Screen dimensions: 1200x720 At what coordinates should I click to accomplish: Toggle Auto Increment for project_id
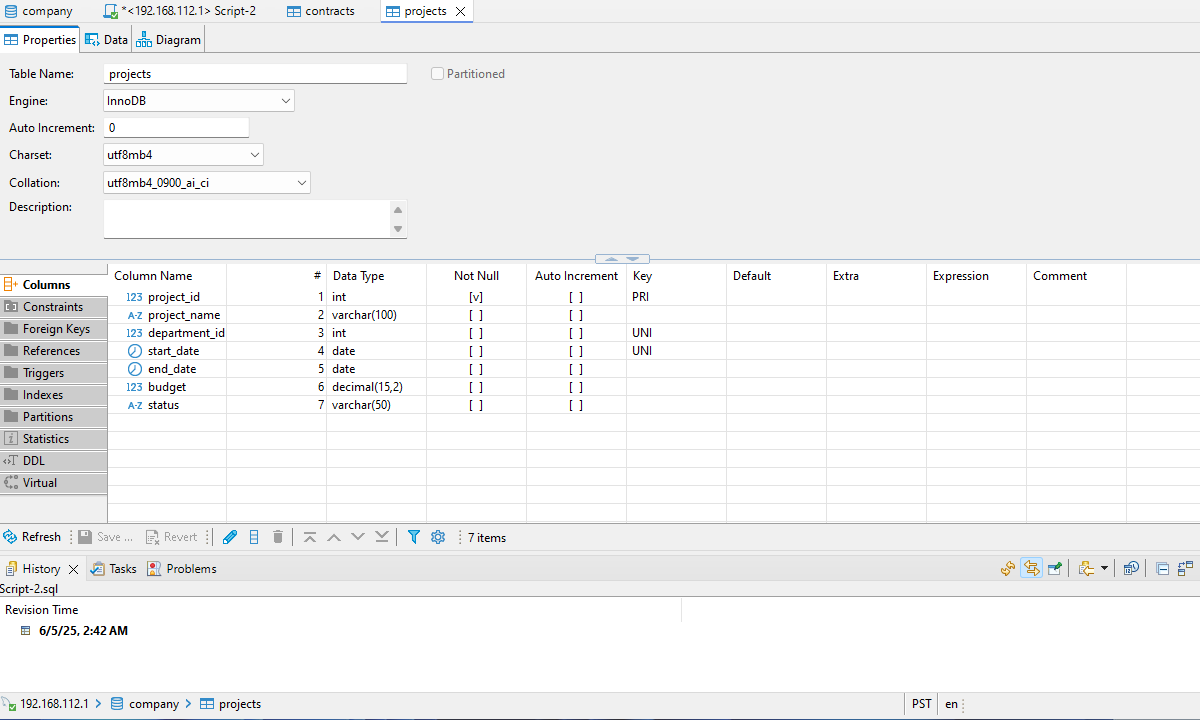click(x=576, y=297)
